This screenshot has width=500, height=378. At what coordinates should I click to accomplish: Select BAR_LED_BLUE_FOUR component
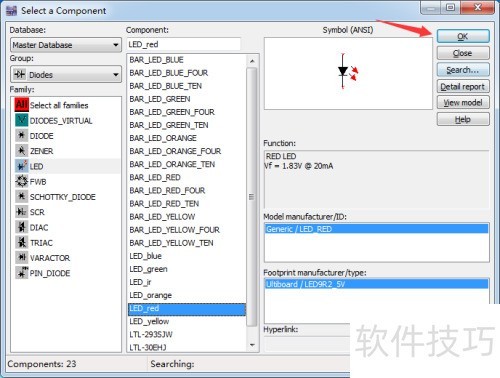[168, 73]
